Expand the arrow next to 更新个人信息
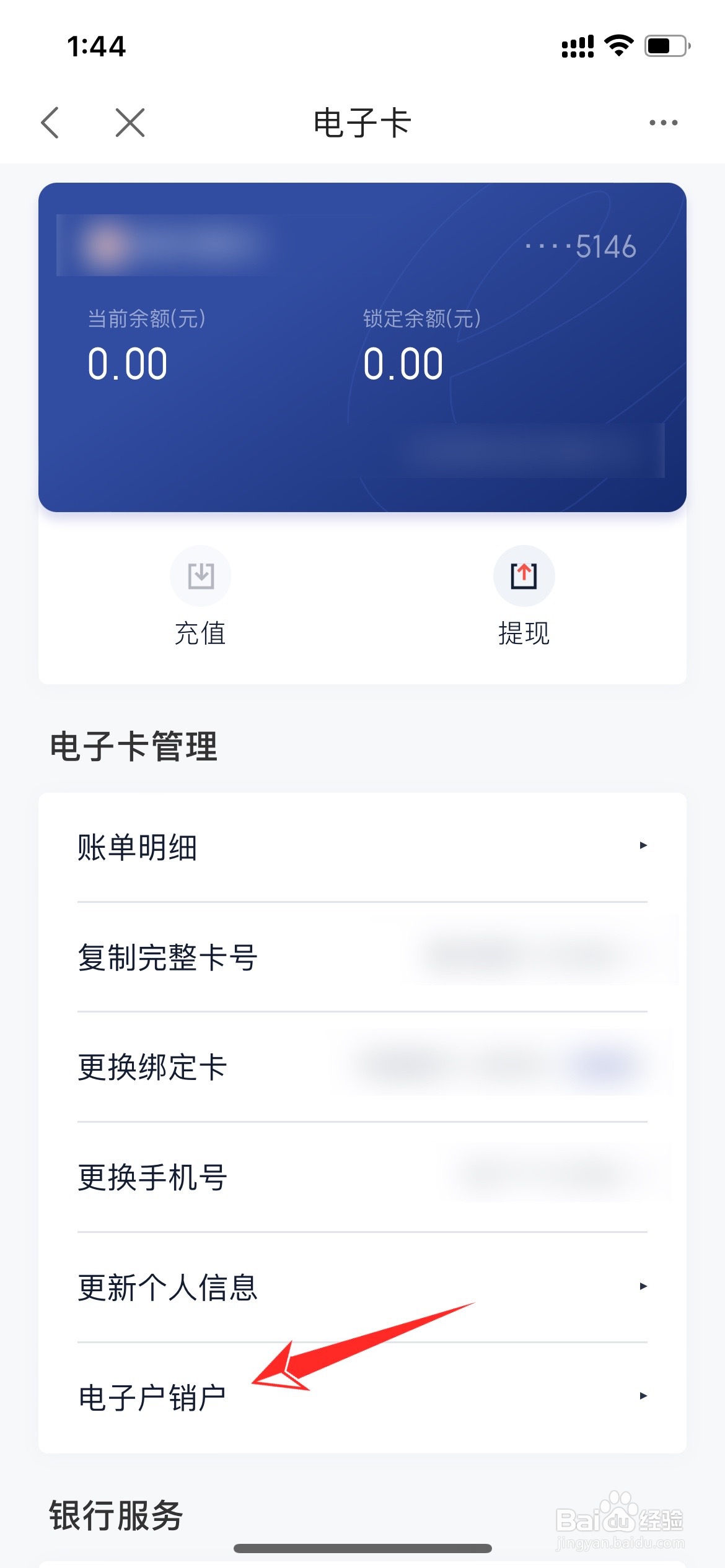Screen dimensions: 725x1568 [x=643, y=1286]
